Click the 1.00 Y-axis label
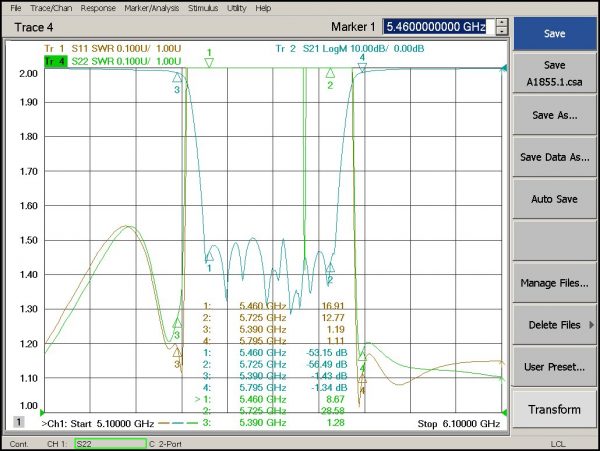The height and width of the screenshot is (451, 600). pos(29,405)
